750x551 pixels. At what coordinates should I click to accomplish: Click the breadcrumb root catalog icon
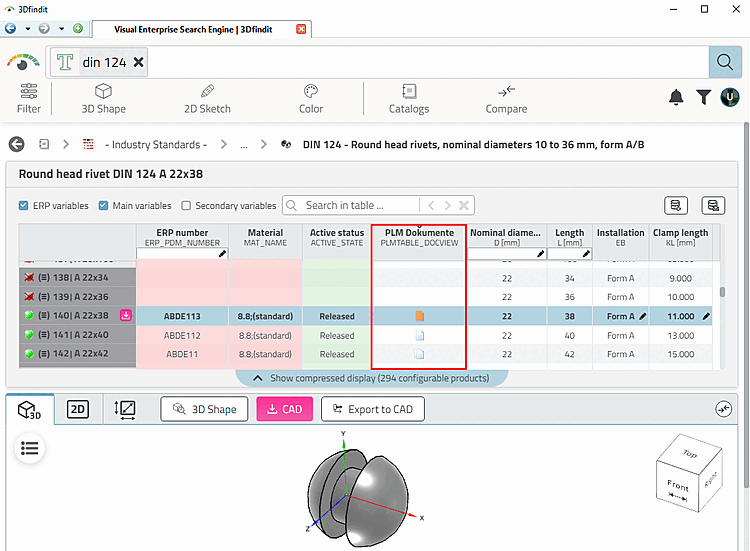click(x=44, y=144)
